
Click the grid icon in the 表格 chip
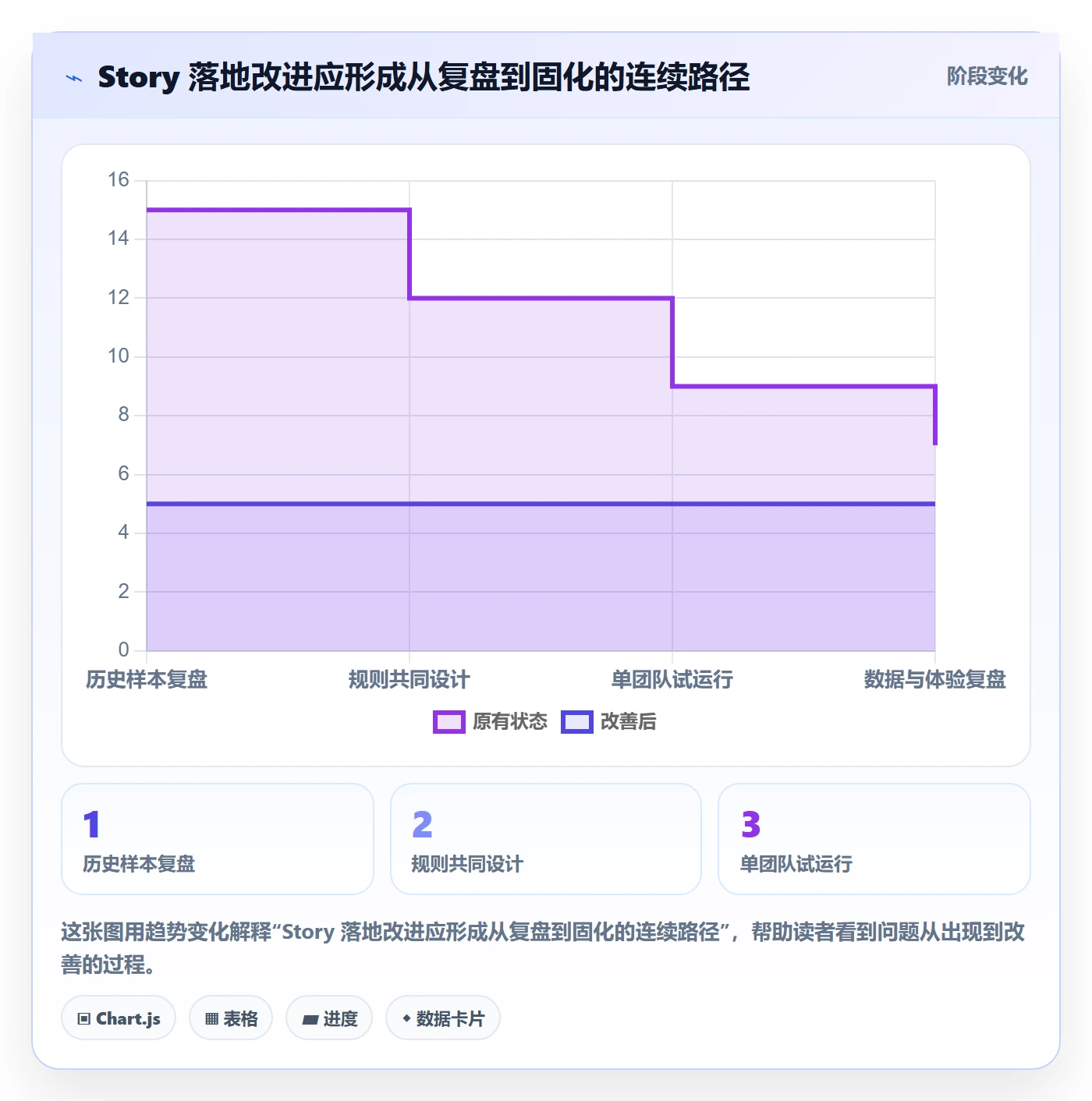click(x=211, y=1019)
